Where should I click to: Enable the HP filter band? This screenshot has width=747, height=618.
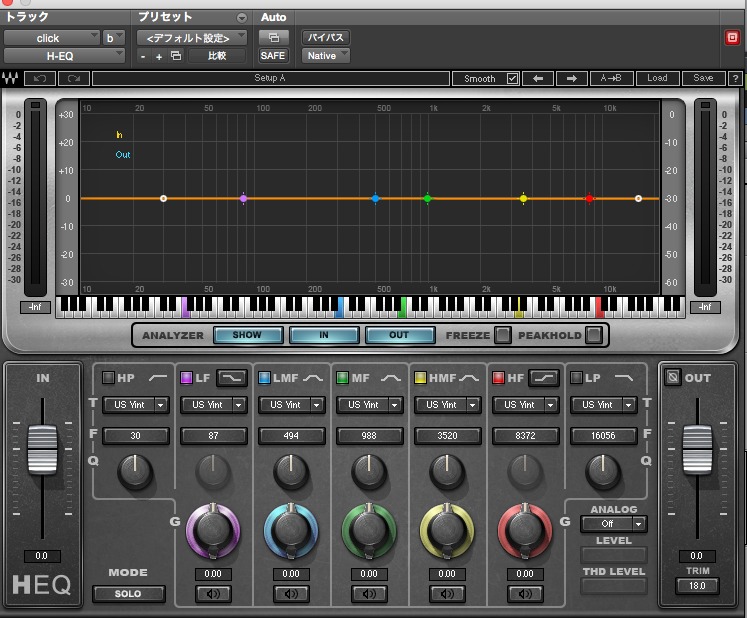click(108, 377)
